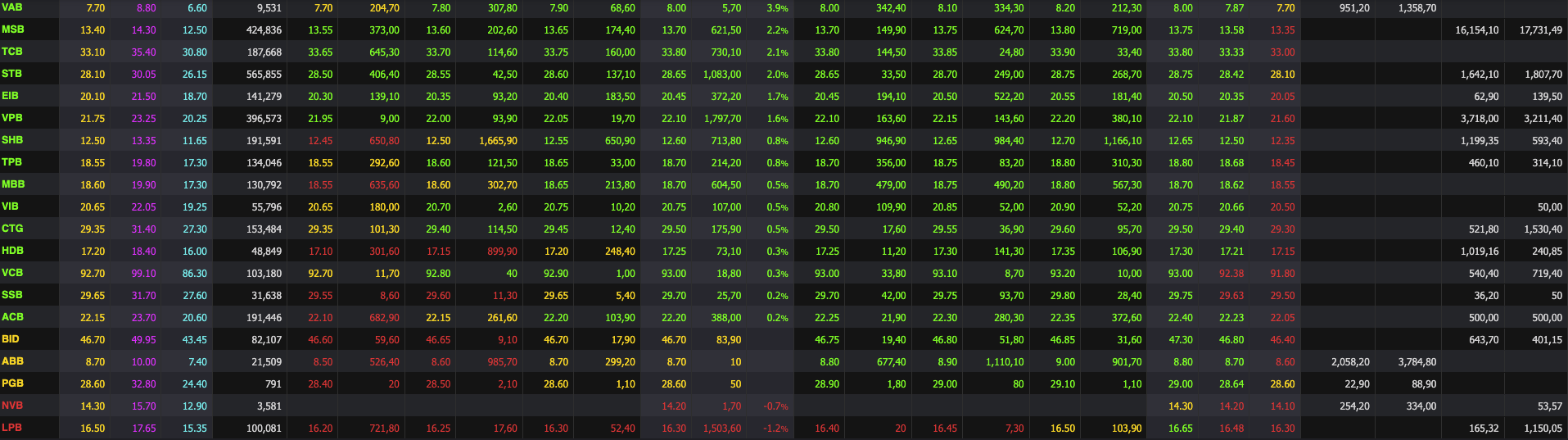This screenshot has height=440, width=1568.
Task: Click the ABB ticker
Action: (x=13, y=361)
